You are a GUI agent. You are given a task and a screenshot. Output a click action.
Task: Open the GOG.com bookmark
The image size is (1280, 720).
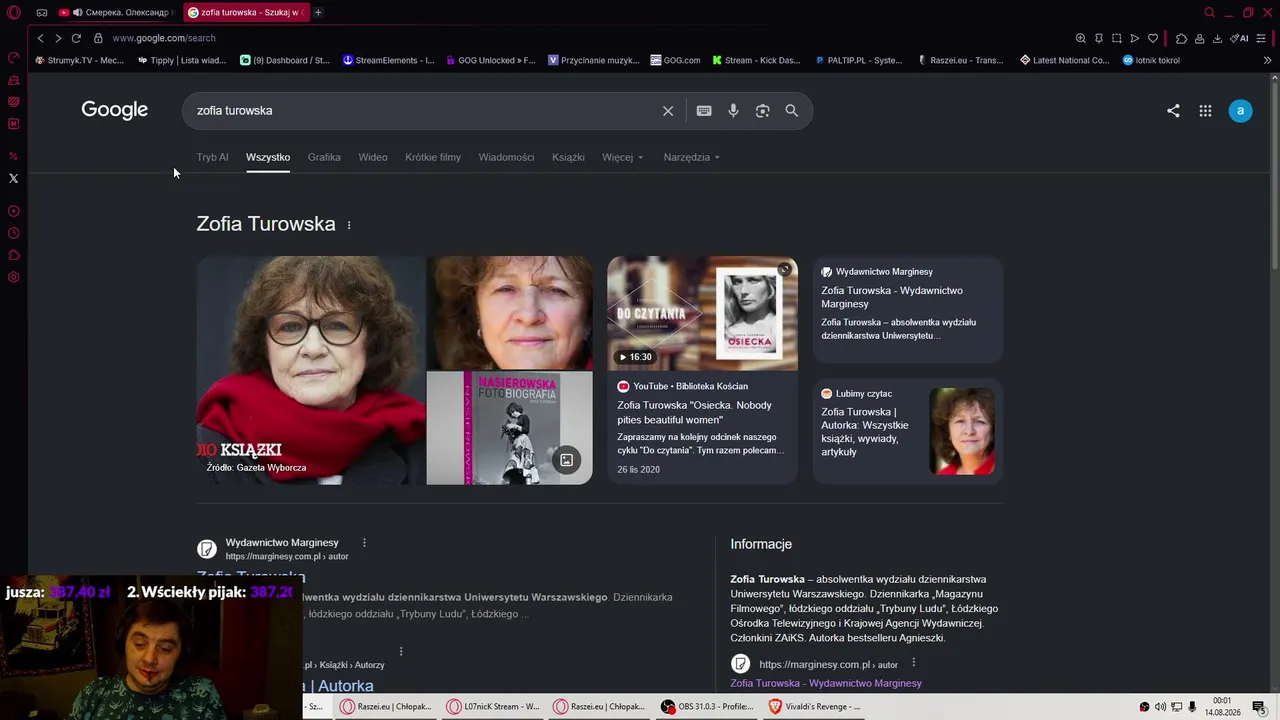click(x=675, y=60)
